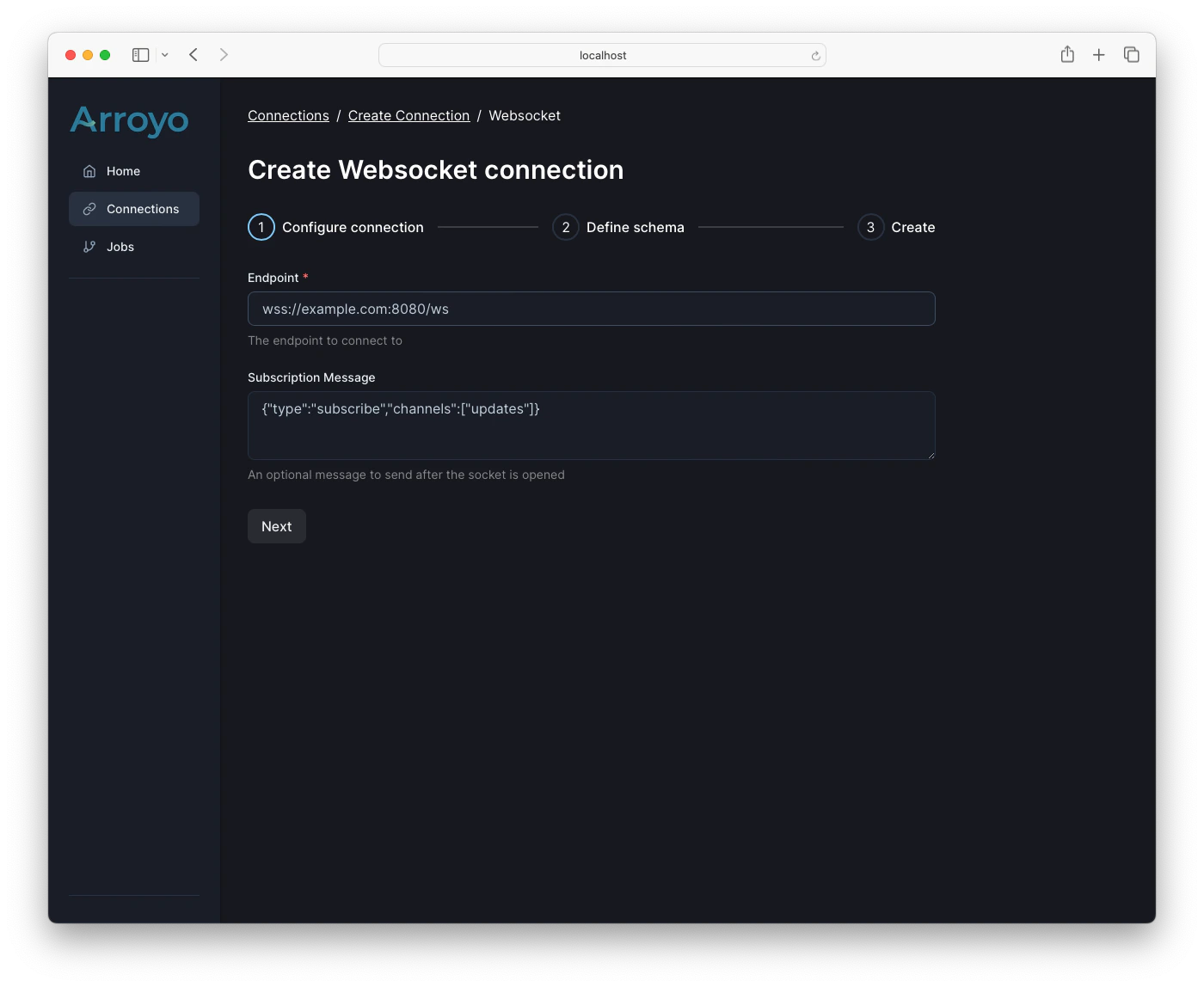Viewport: 1204px width, 987px height.
Task: Open the Create Connection breadcrumb link
Action: [x=409, y=115]
